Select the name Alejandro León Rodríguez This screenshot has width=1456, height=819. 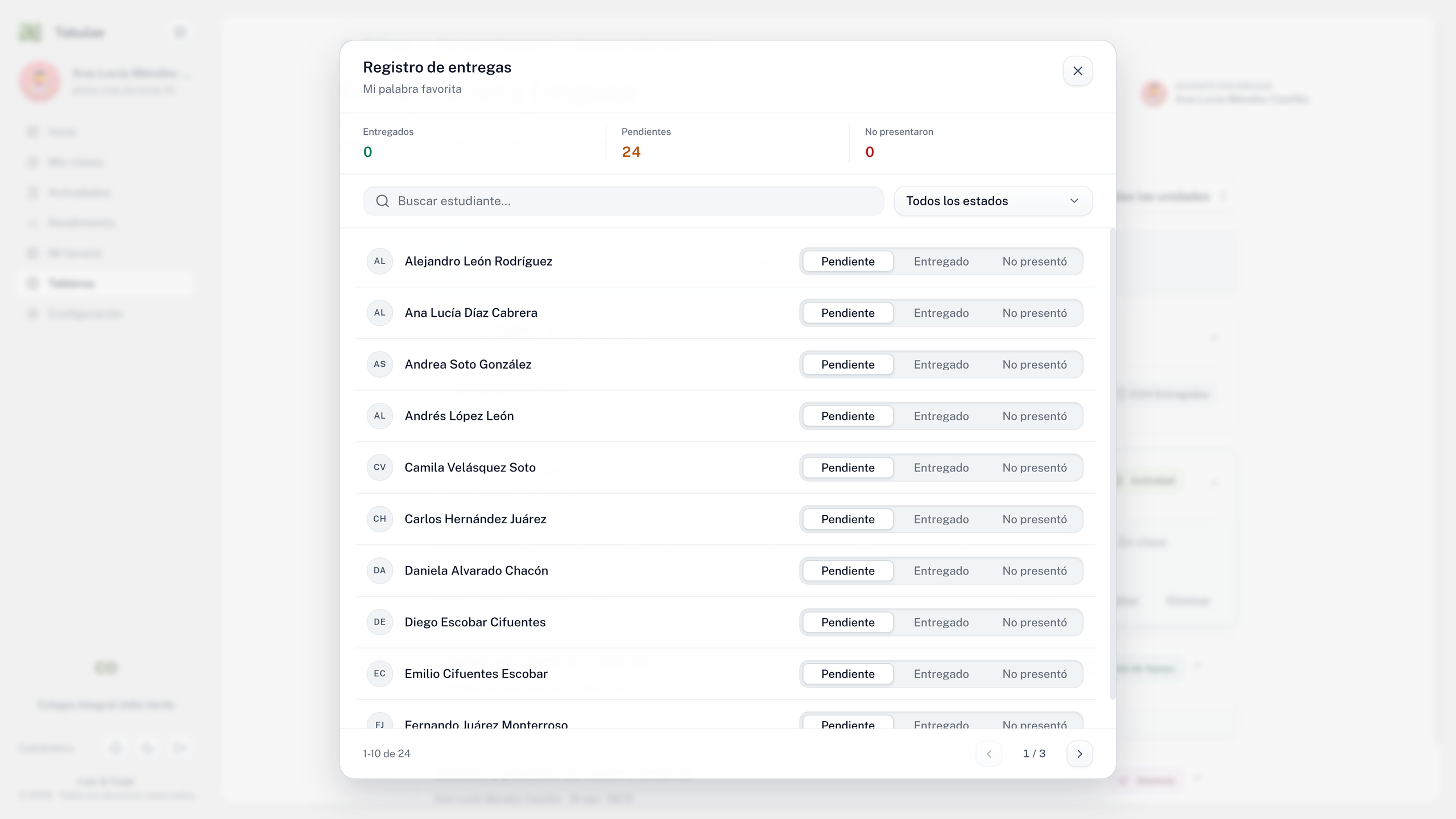(x=478, y=261)
